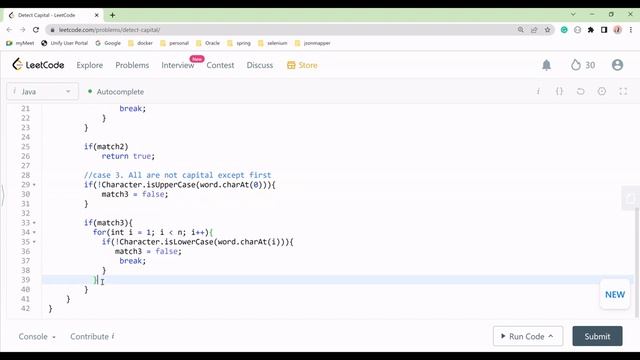Screen dimensions: 640x360
Task: Open the myMeet bookmark
Action: [x=20, y=43]
